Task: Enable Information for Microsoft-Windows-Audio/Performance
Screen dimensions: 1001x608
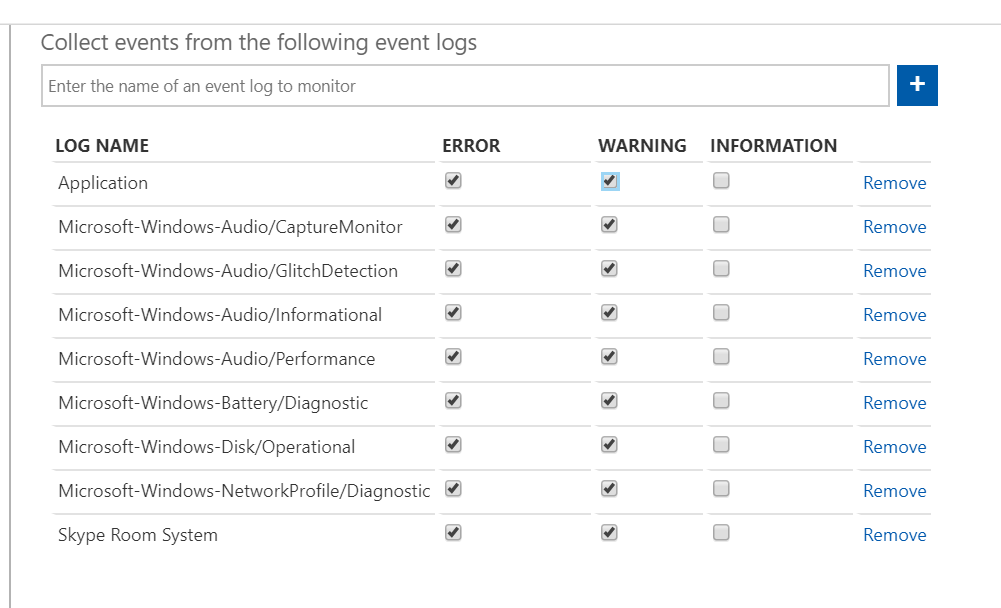Action: click(721, 357)
